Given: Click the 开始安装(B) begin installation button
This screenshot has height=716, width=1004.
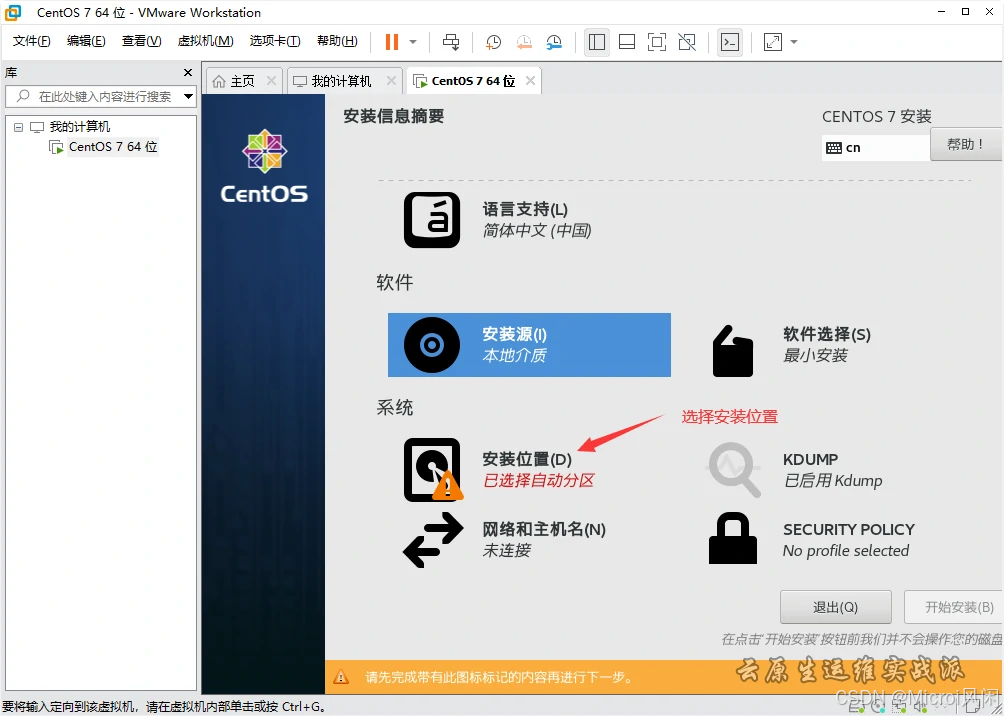Looking at the screenshot, I should pyautogui.click(x=954, y=607).
